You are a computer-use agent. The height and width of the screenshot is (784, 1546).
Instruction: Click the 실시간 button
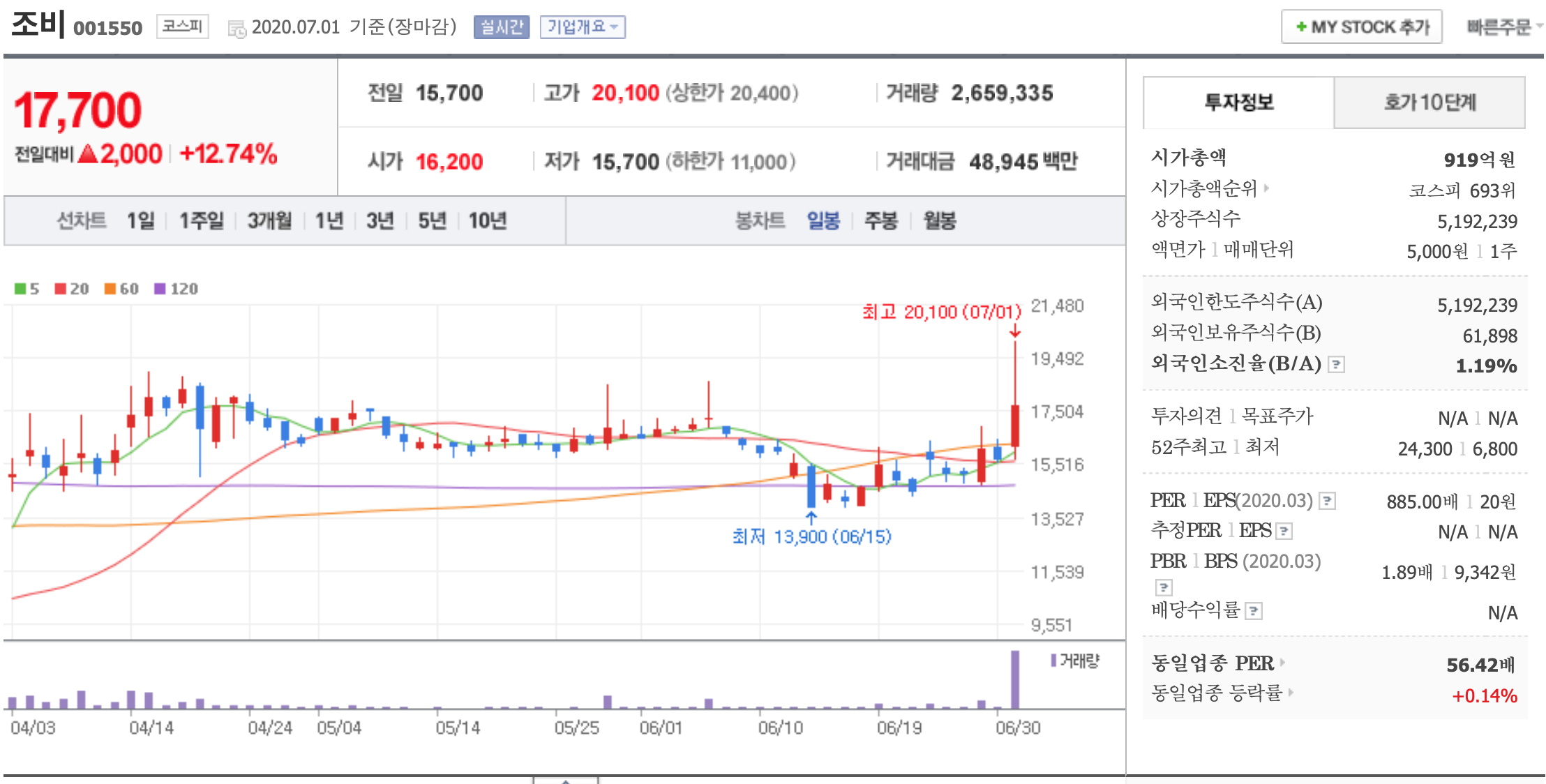point(501,27)
